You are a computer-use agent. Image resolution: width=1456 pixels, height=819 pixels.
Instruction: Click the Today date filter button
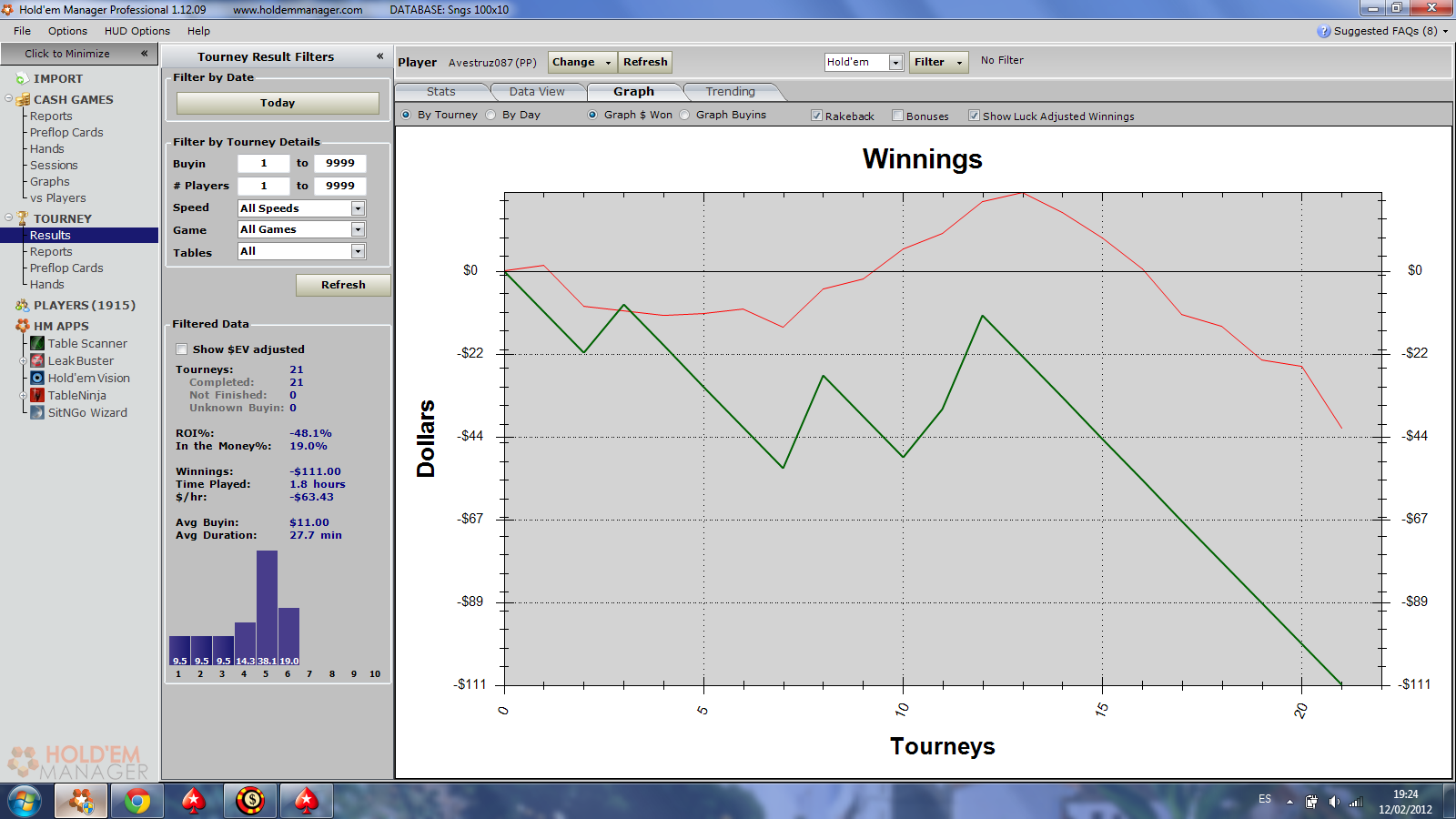click(x=278, y=103)
